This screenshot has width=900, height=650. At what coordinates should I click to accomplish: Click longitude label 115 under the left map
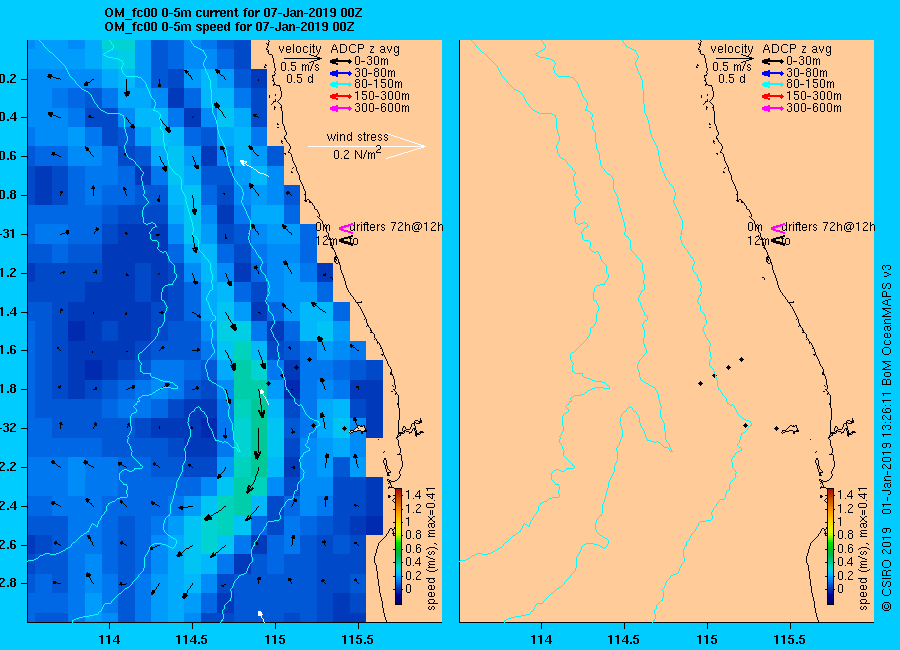[275, 639]
